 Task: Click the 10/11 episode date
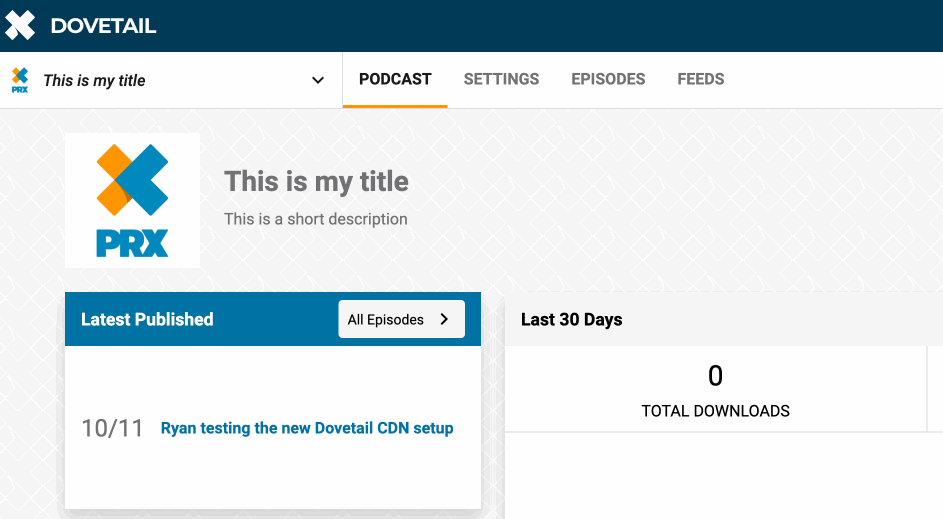point(112,428)
